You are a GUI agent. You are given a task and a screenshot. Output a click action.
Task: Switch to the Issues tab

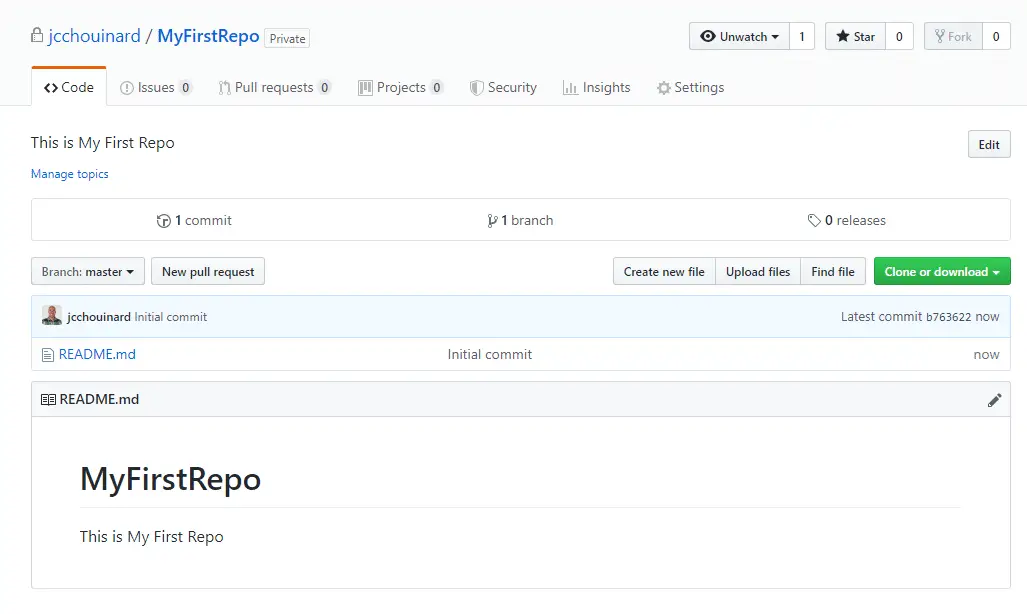(155, 88)
